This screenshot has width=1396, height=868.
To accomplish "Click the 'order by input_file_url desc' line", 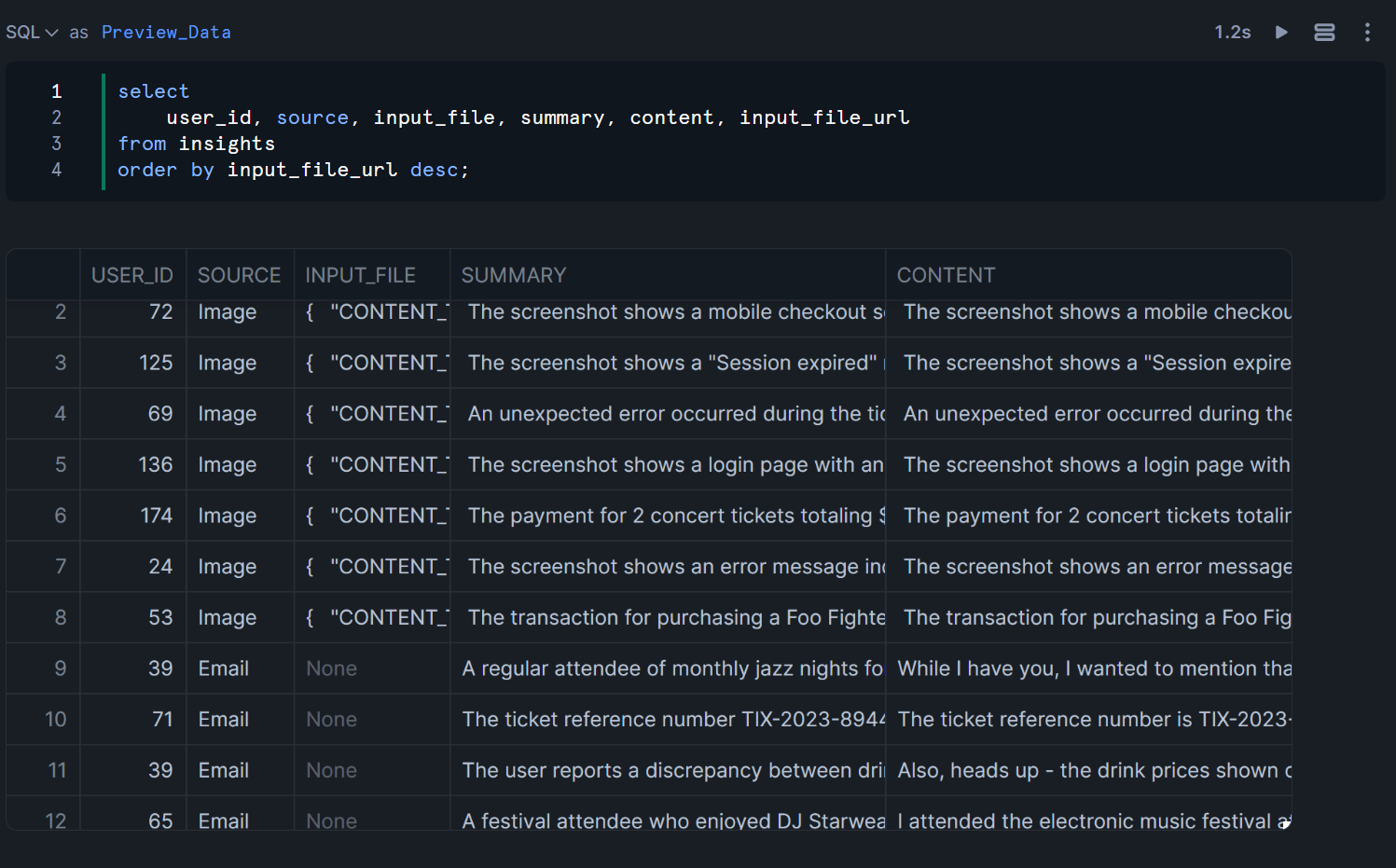I will [293, 170].
